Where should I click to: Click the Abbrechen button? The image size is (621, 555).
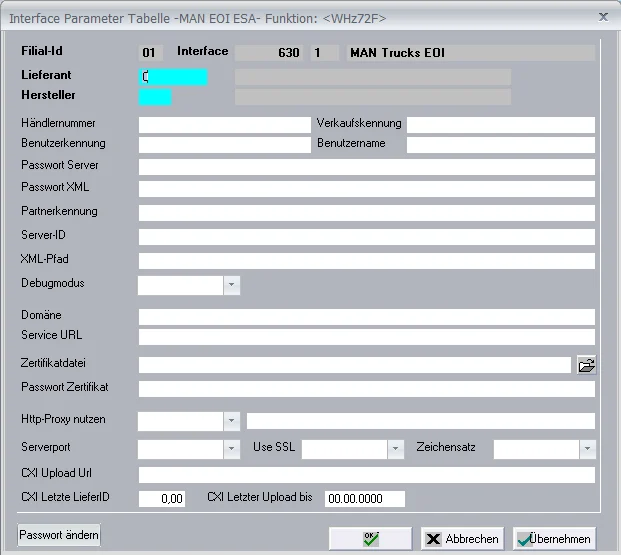462,538
